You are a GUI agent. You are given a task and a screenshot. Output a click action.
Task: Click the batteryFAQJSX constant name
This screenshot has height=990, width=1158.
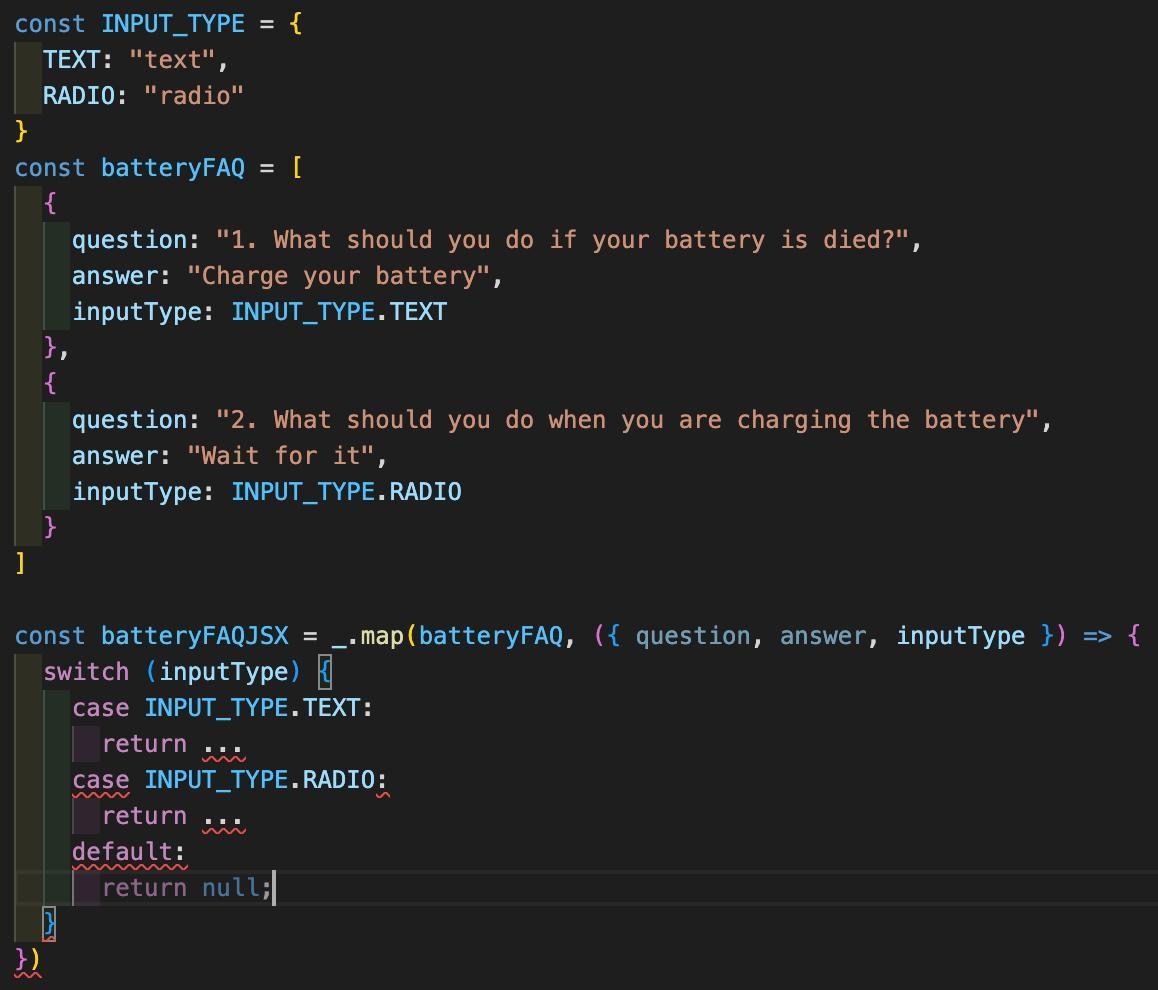click(197, 635)
